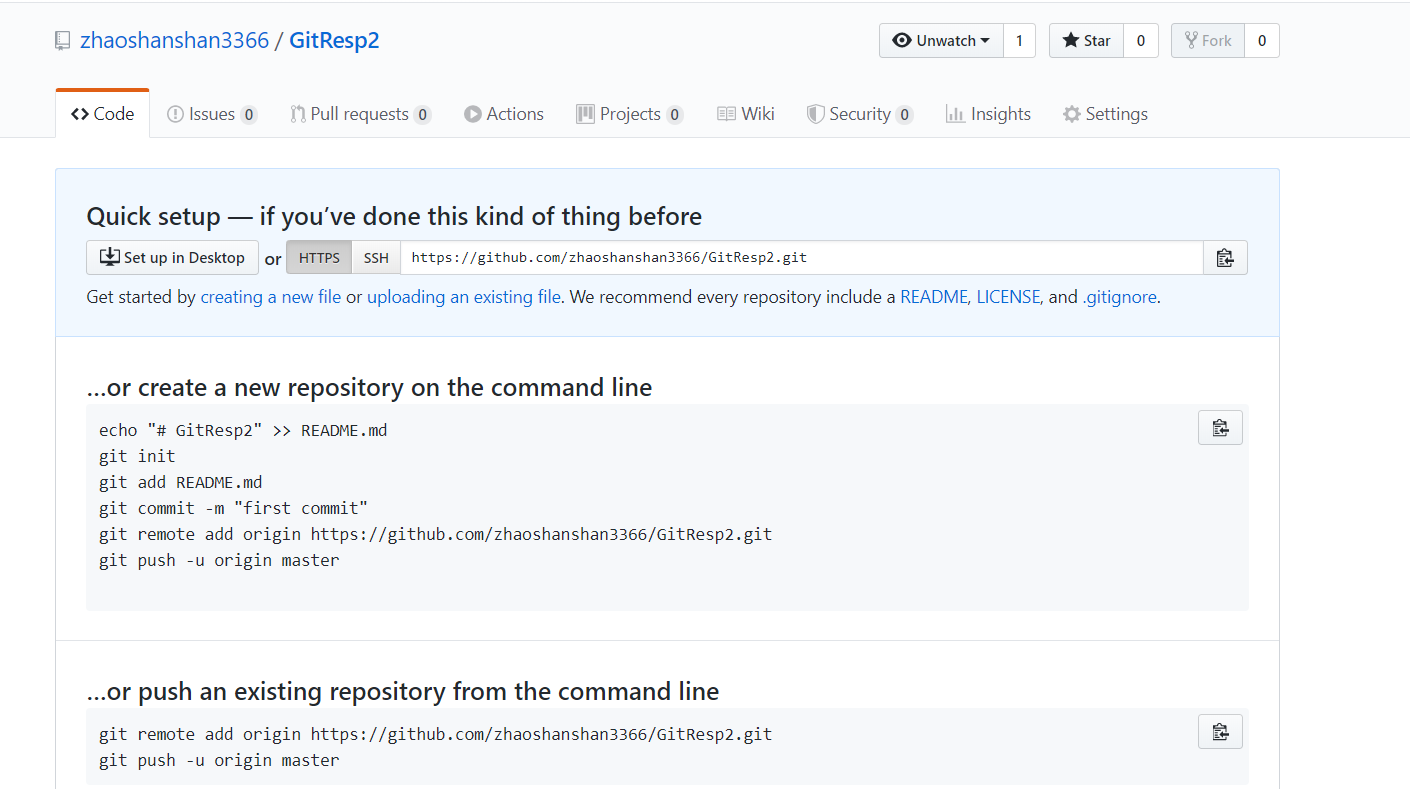View the Security tab
Screen dimensions: 1410x789
coord(859,114)
